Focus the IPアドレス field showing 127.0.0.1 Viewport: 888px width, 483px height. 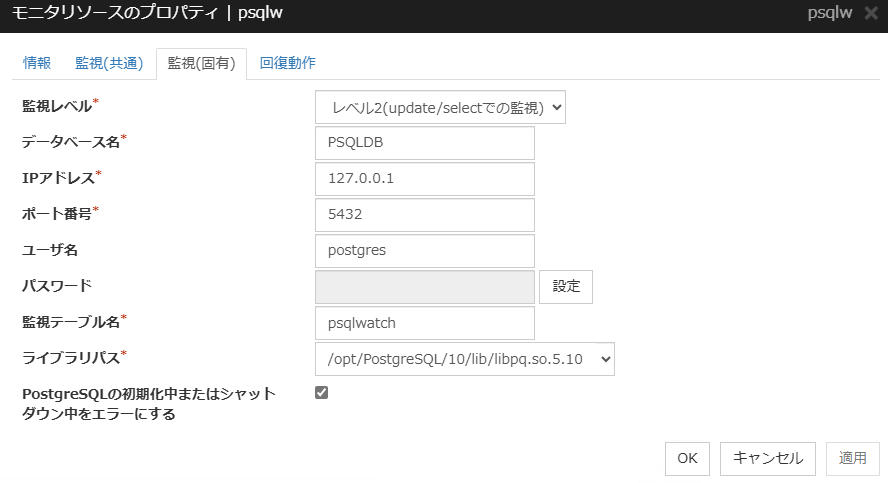click(x=424, y=179)
